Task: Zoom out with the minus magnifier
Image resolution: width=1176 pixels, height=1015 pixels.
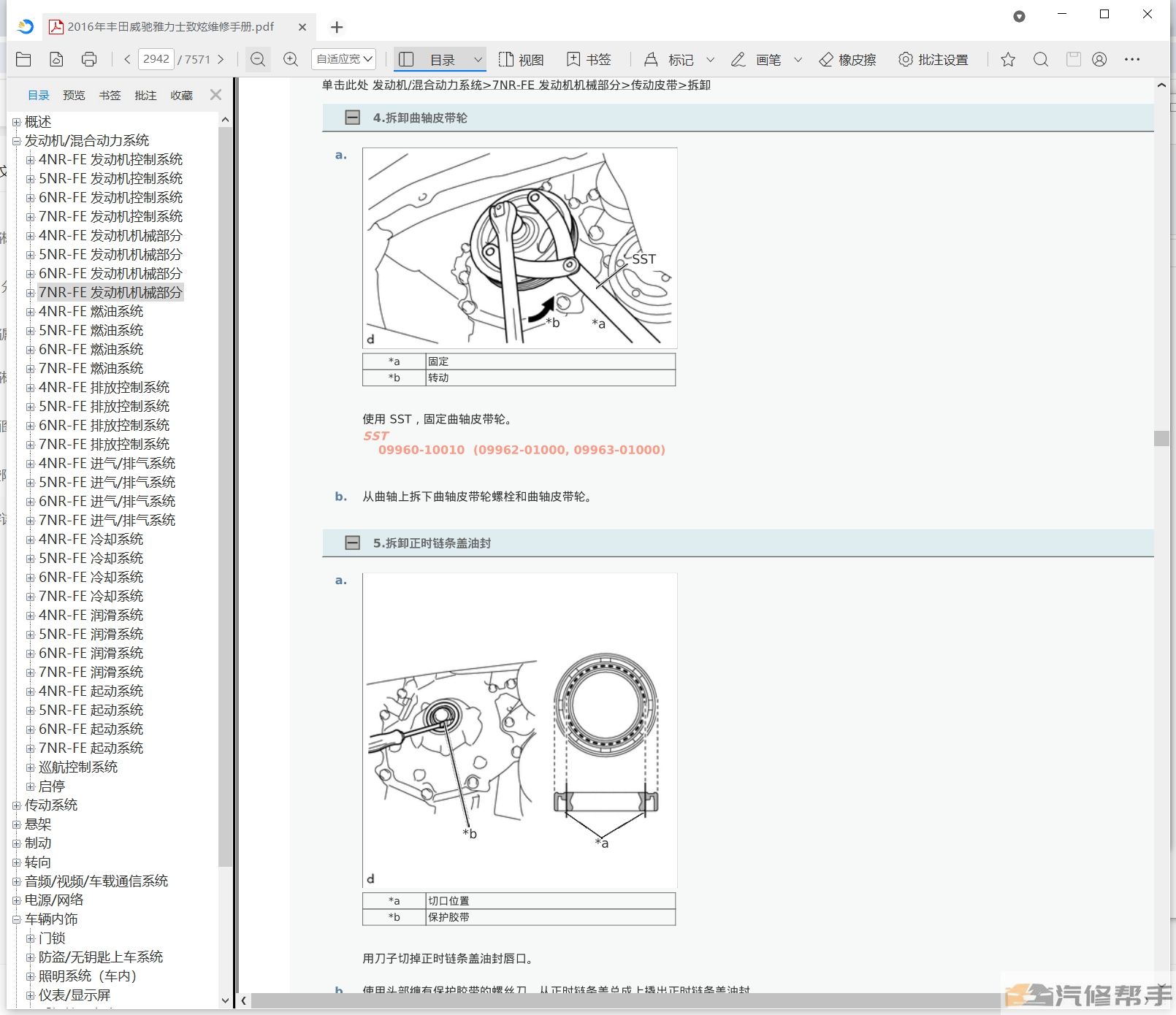Action: click(257, 59)
